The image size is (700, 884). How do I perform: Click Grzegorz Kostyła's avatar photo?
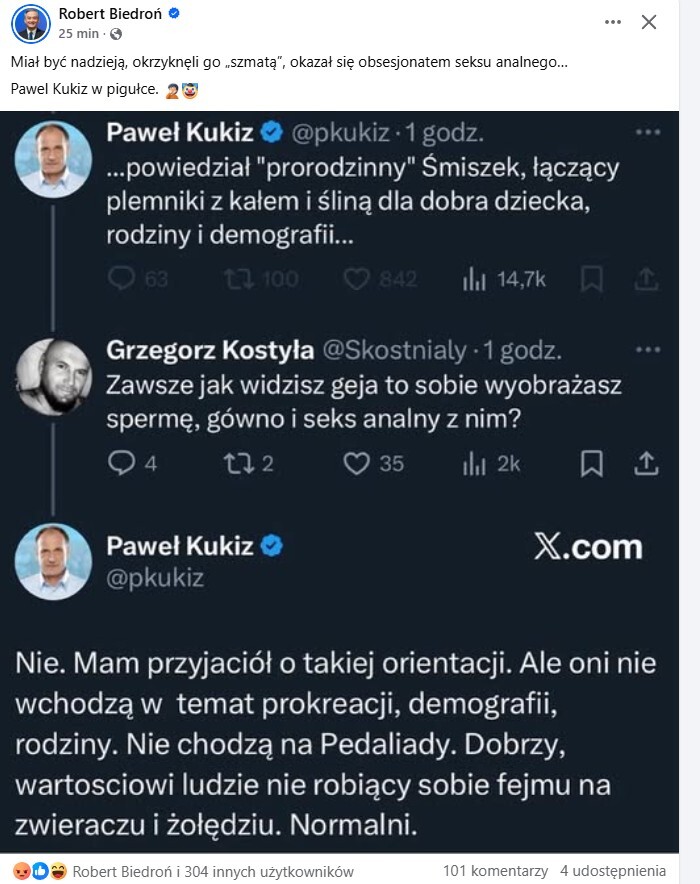click(54, 379)
